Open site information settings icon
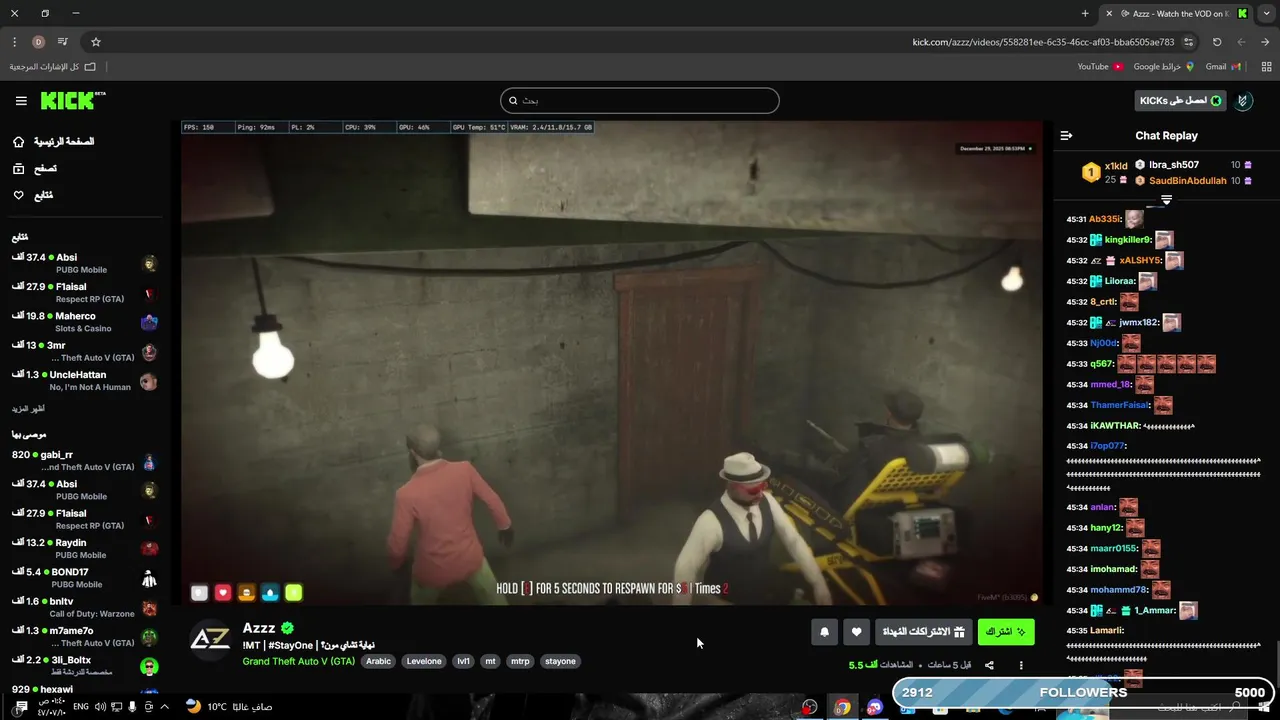Image resolution: width=1280 pixels, height=720 pixels. pos(1188,42)
